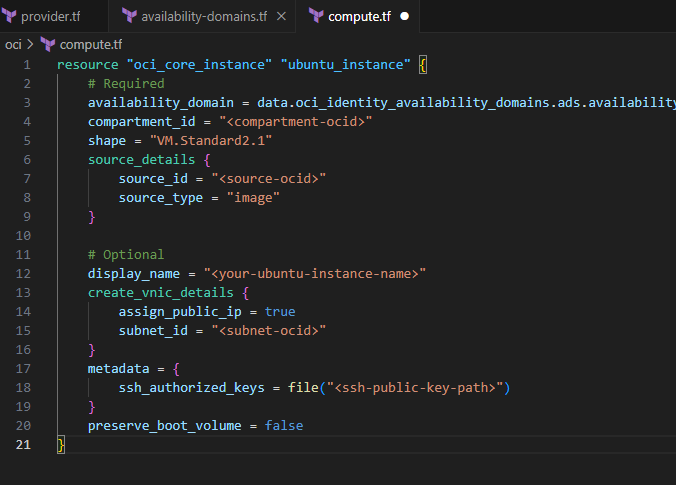
Task: Click the "# Required" comment
Action: [x=126, y=84]
